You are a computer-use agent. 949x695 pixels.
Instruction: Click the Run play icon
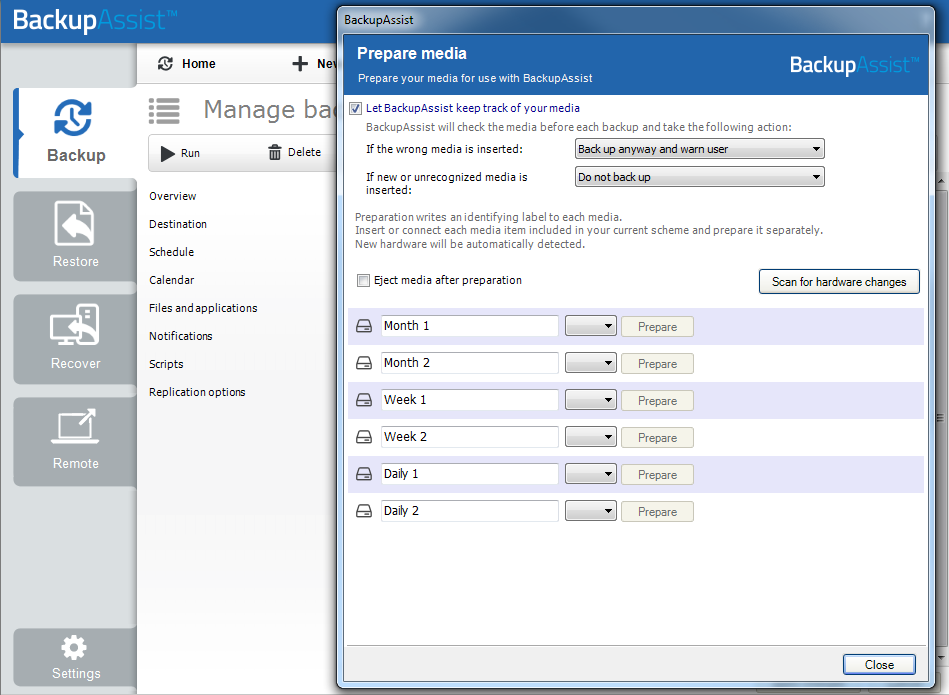(x=168, y=153)
